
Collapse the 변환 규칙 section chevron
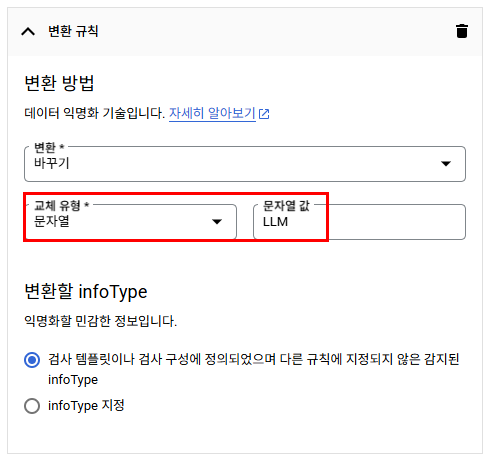[x=28, y=32]
